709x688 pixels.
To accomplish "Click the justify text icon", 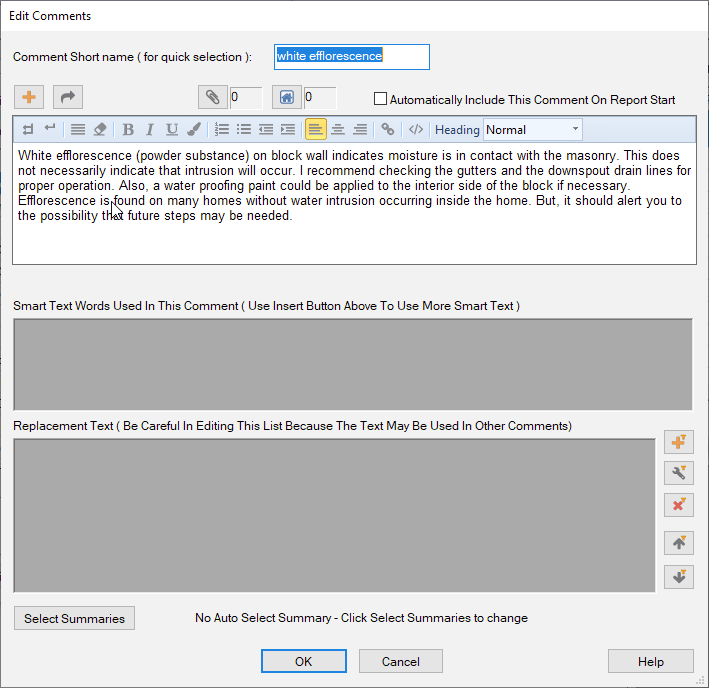I will pyautogui.click(x=78, y=130).
